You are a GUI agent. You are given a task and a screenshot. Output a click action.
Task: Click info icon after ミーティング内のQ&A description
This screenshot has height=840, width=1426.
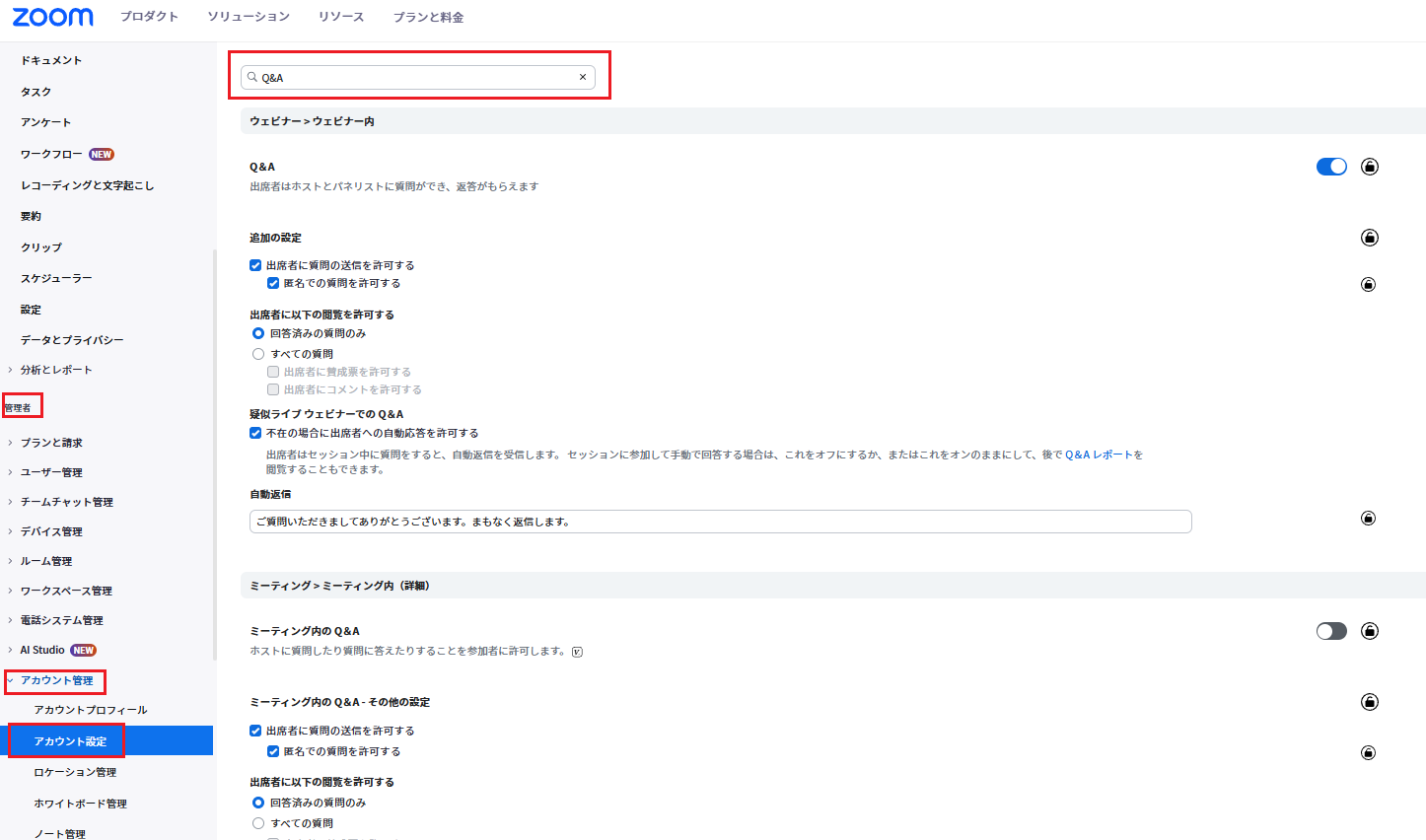pos(578,652)
